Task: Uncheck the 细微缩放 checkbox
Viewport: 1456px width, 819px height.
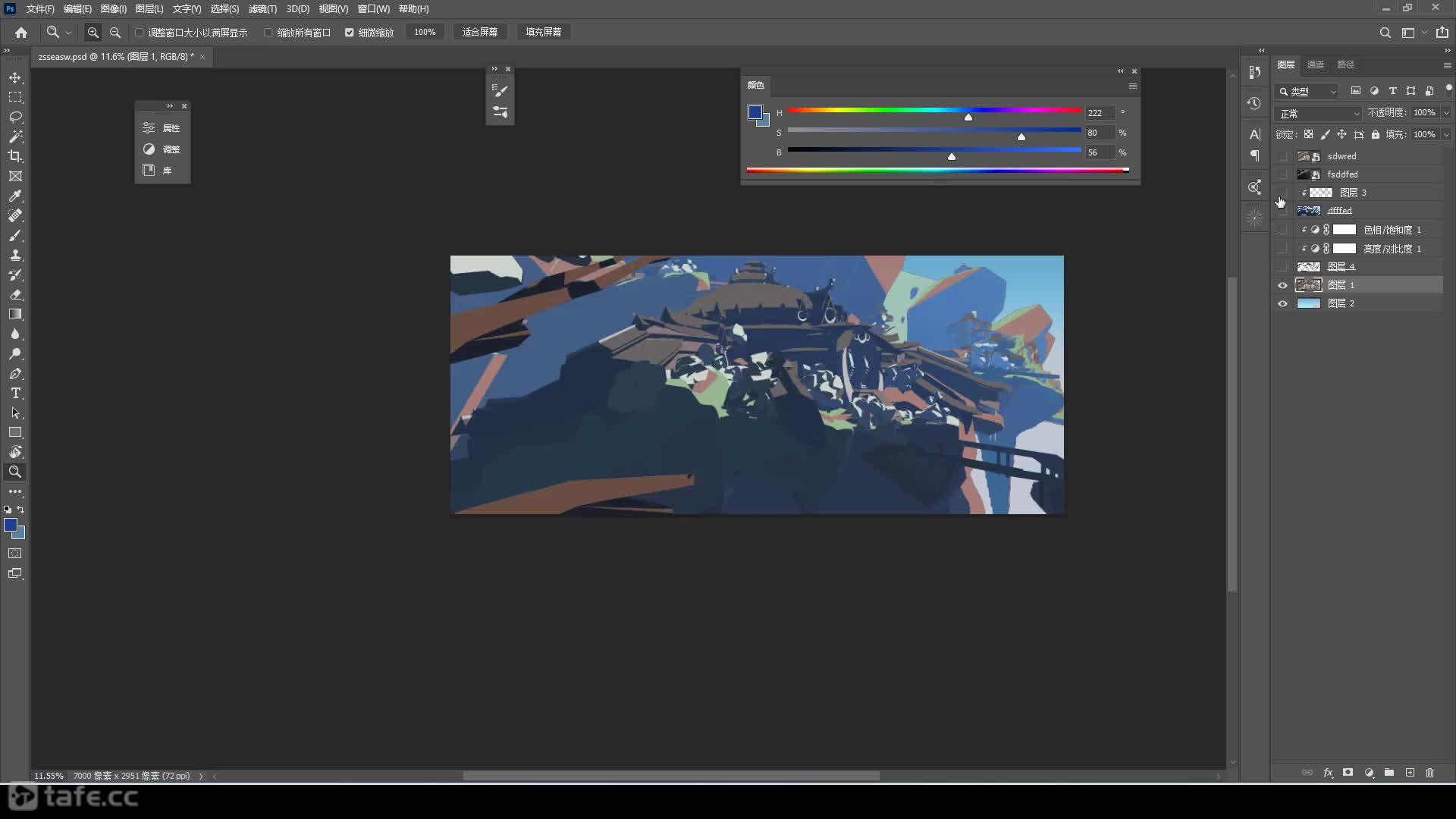Action: pos(350,33)
